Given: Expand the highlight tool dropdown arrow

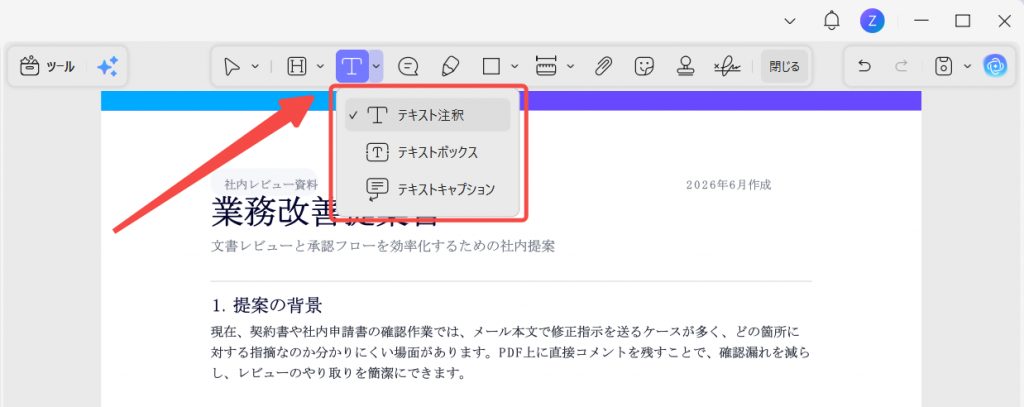Looking at the screenshot, I should click(320, 66).
